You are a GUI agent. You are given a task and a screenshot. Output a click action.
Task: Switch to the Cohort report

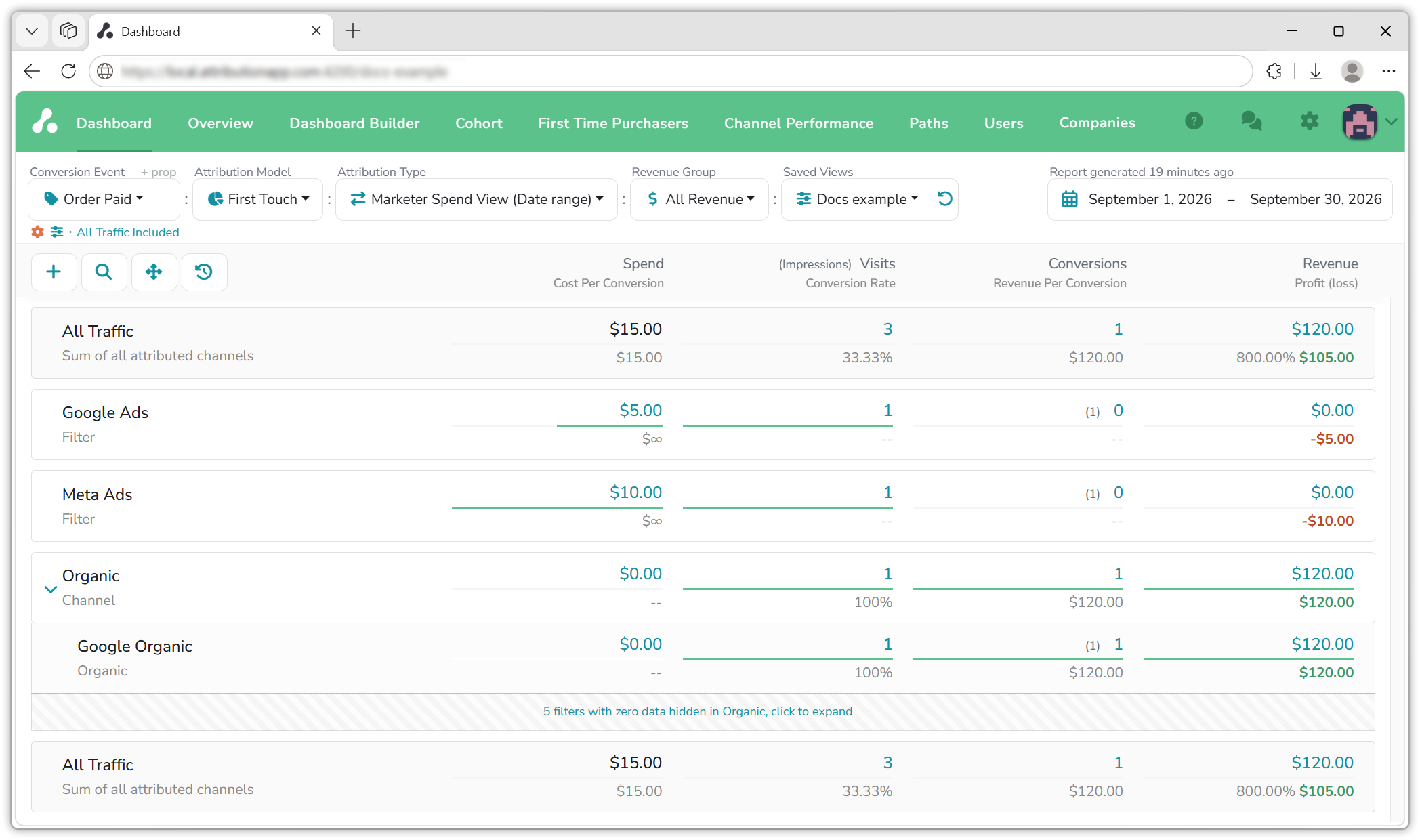coord(479,123)
